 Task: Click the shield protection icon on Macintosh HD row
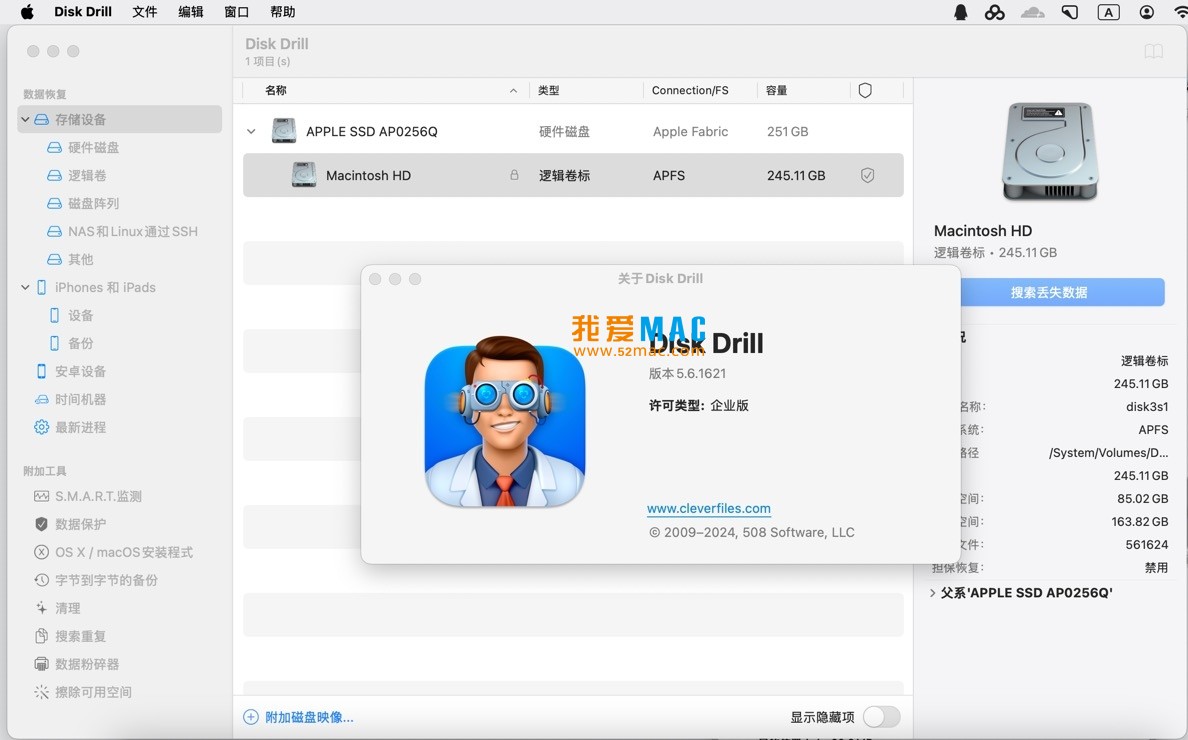click(867, 175)
